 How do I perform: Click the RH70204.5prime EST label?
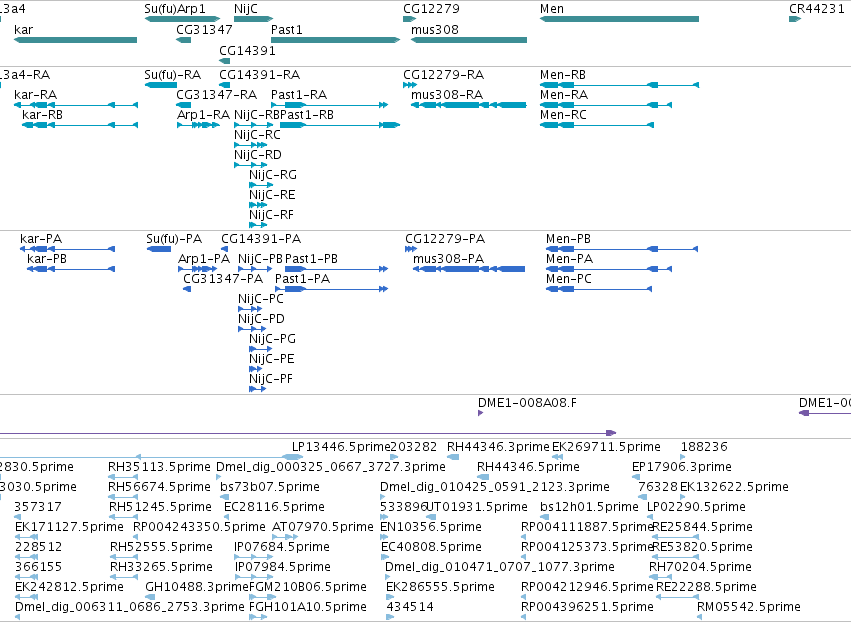tap(700, 567)
